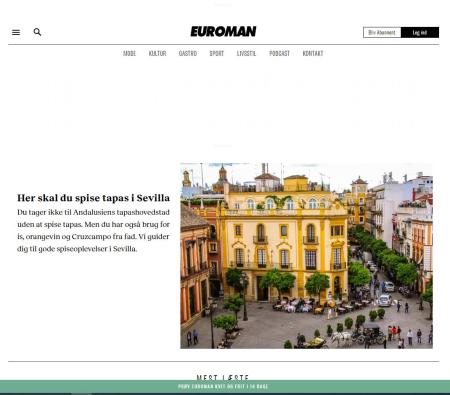The image size is (450, 395).
Task: Click the Sevilla plaza article photo
Action: [307, 256]
